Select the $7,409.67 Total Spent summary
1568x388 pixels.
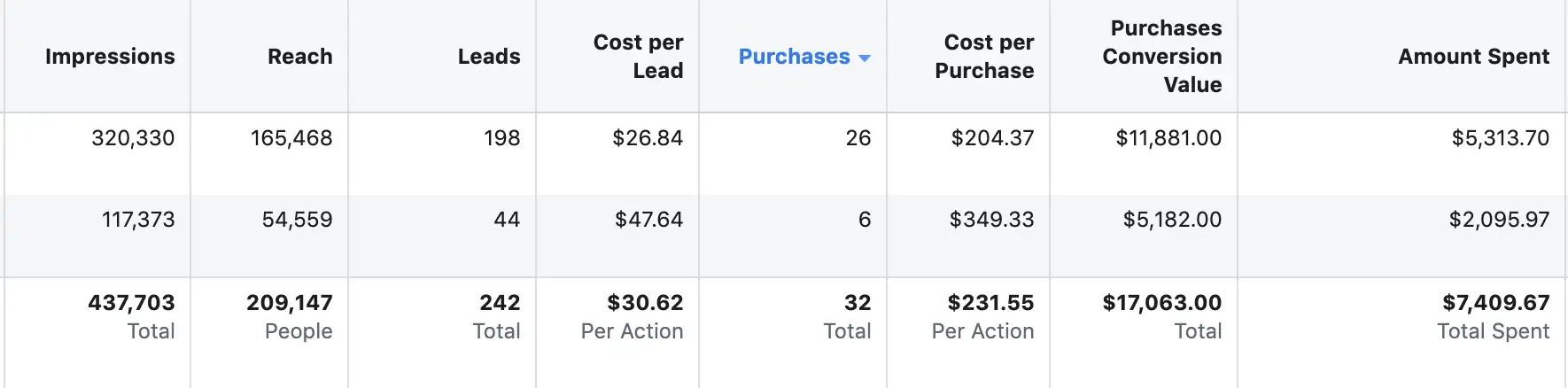tap(1494, 316)
